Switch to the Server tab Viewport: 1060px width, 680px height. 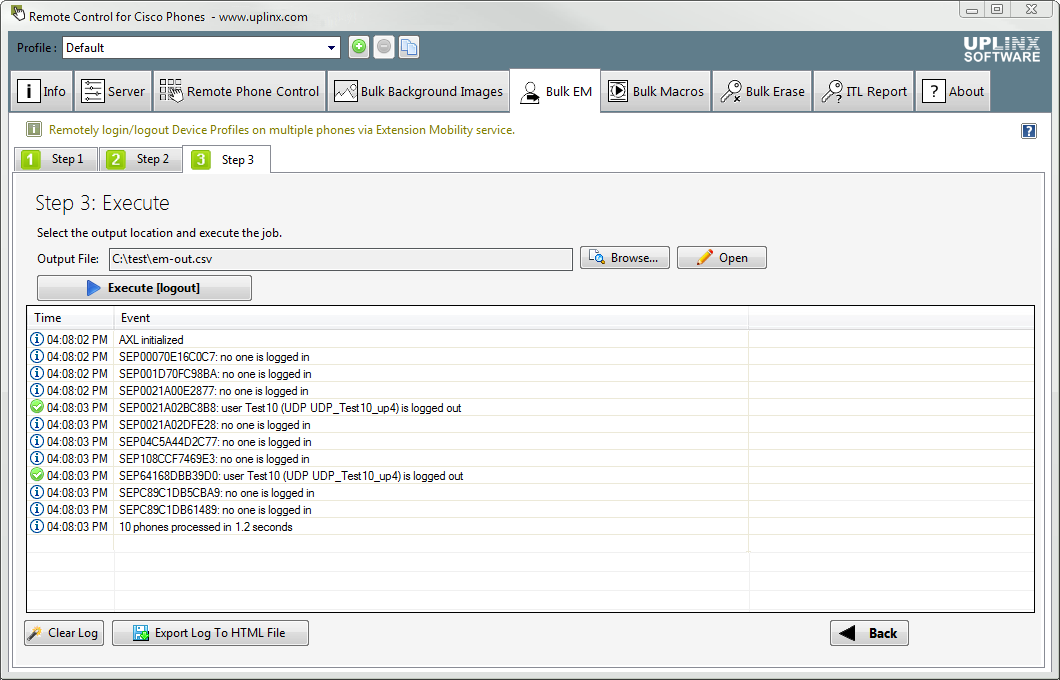[x=113, y=91]
